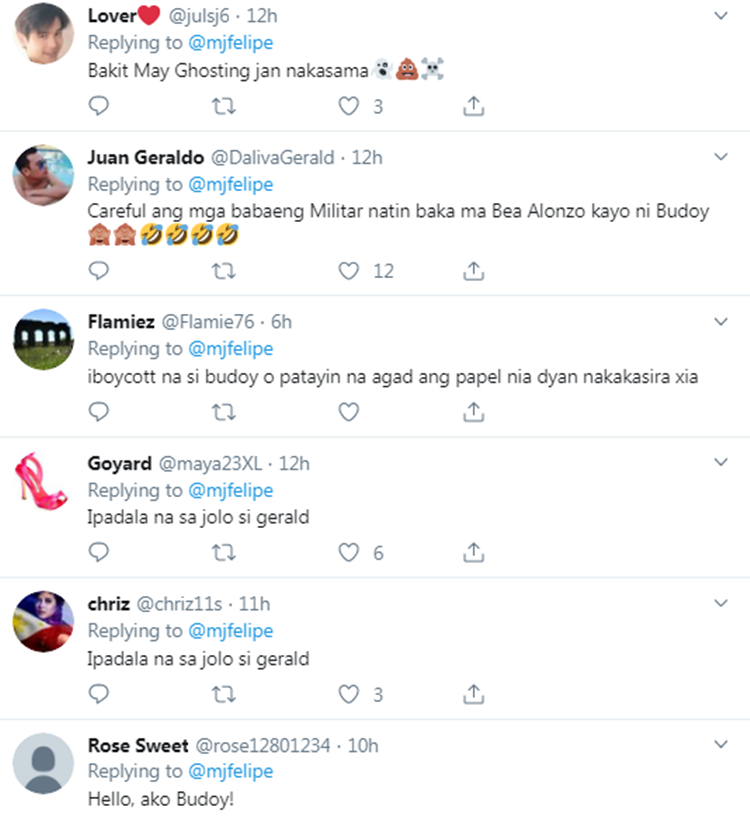
Task: Open chevron menu on Rose Sweet's tweet
Action: (720, 745)
